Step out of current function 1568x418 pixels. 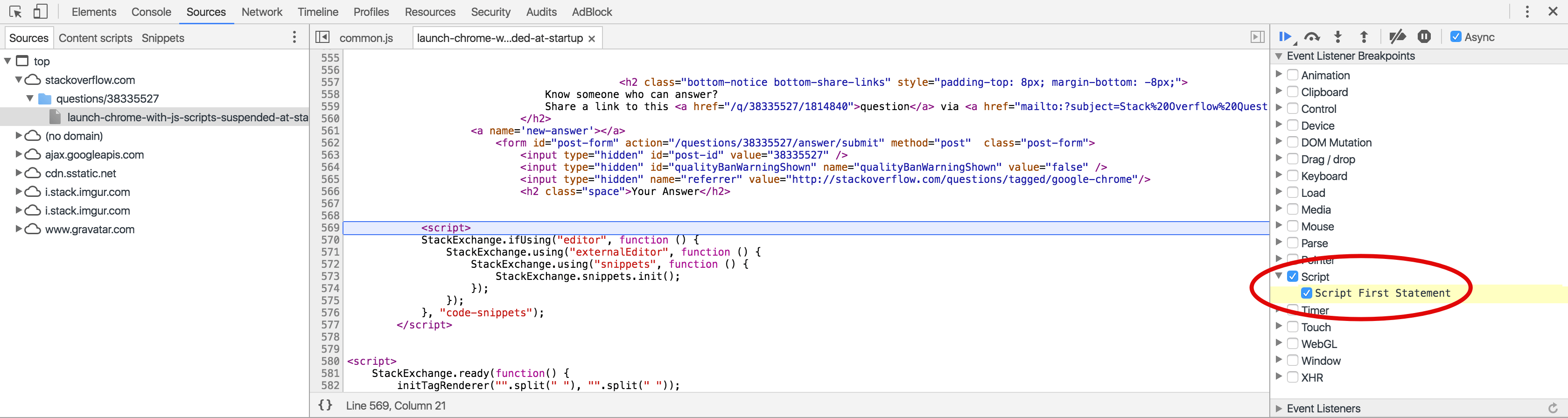[1364, 37]
